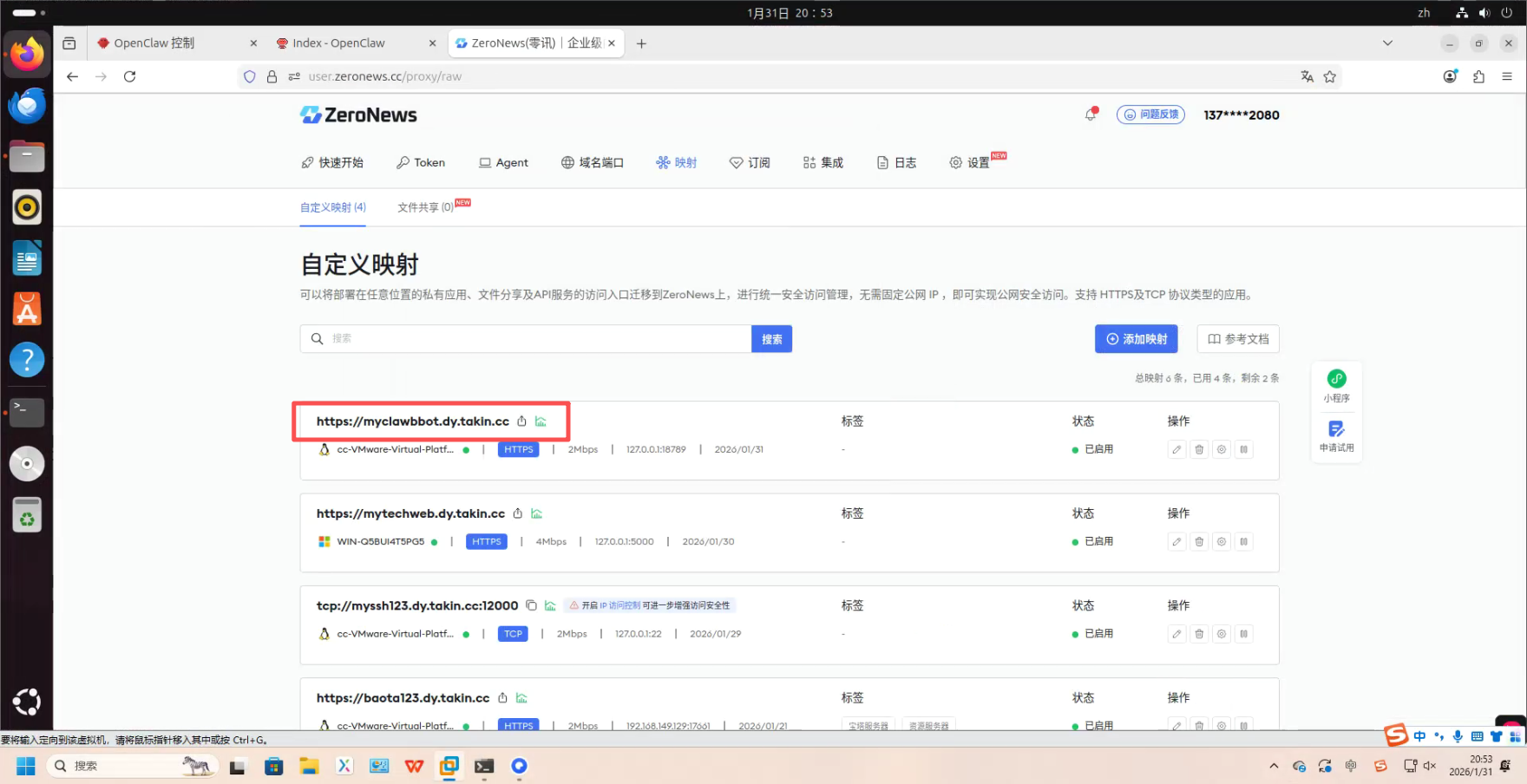Click the 添加映射 button

click(x=1136, y=338)
